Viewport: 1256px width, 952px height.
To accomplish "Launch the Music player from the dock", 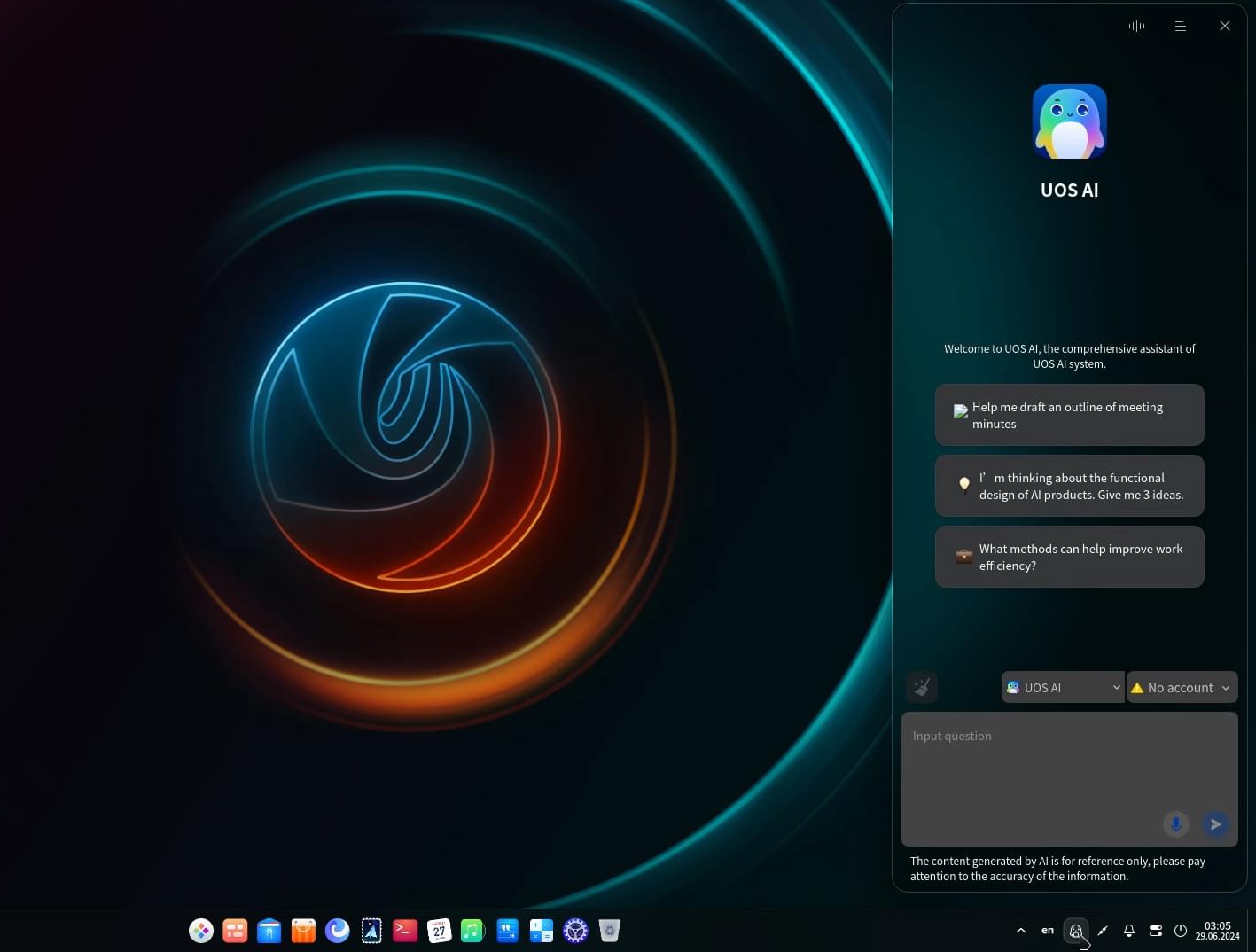I will pos(472,931).
